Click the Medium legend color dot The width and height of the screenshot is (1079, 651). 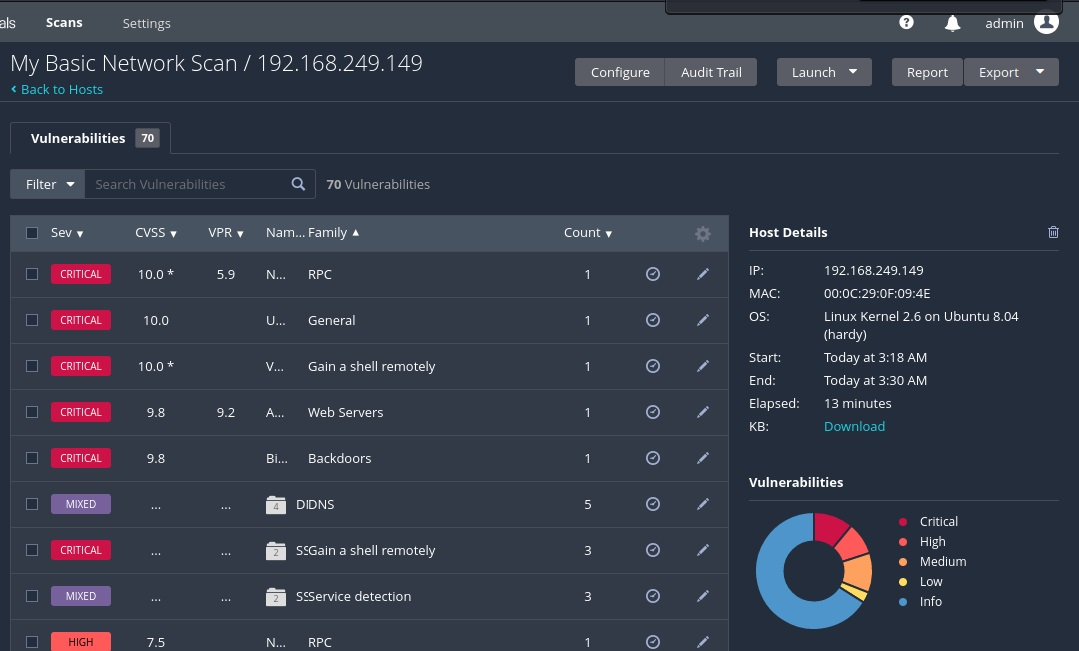coord(903,562)
